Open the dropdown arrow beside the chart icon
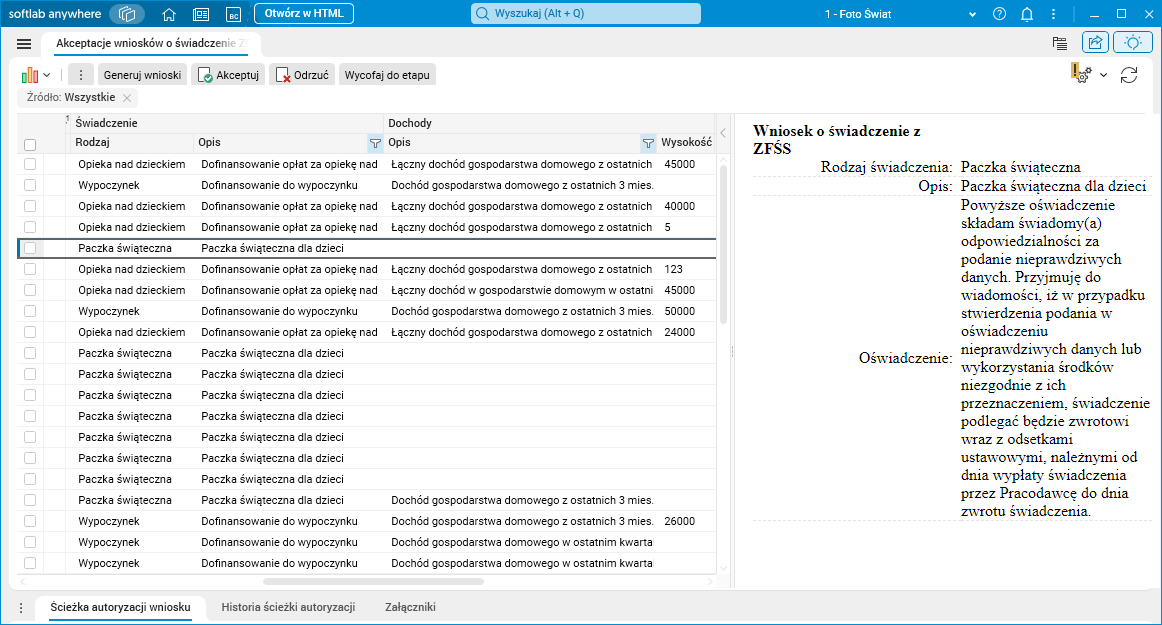The height and width of the screenshot is (625, 1162). click(x=47, y=75)
